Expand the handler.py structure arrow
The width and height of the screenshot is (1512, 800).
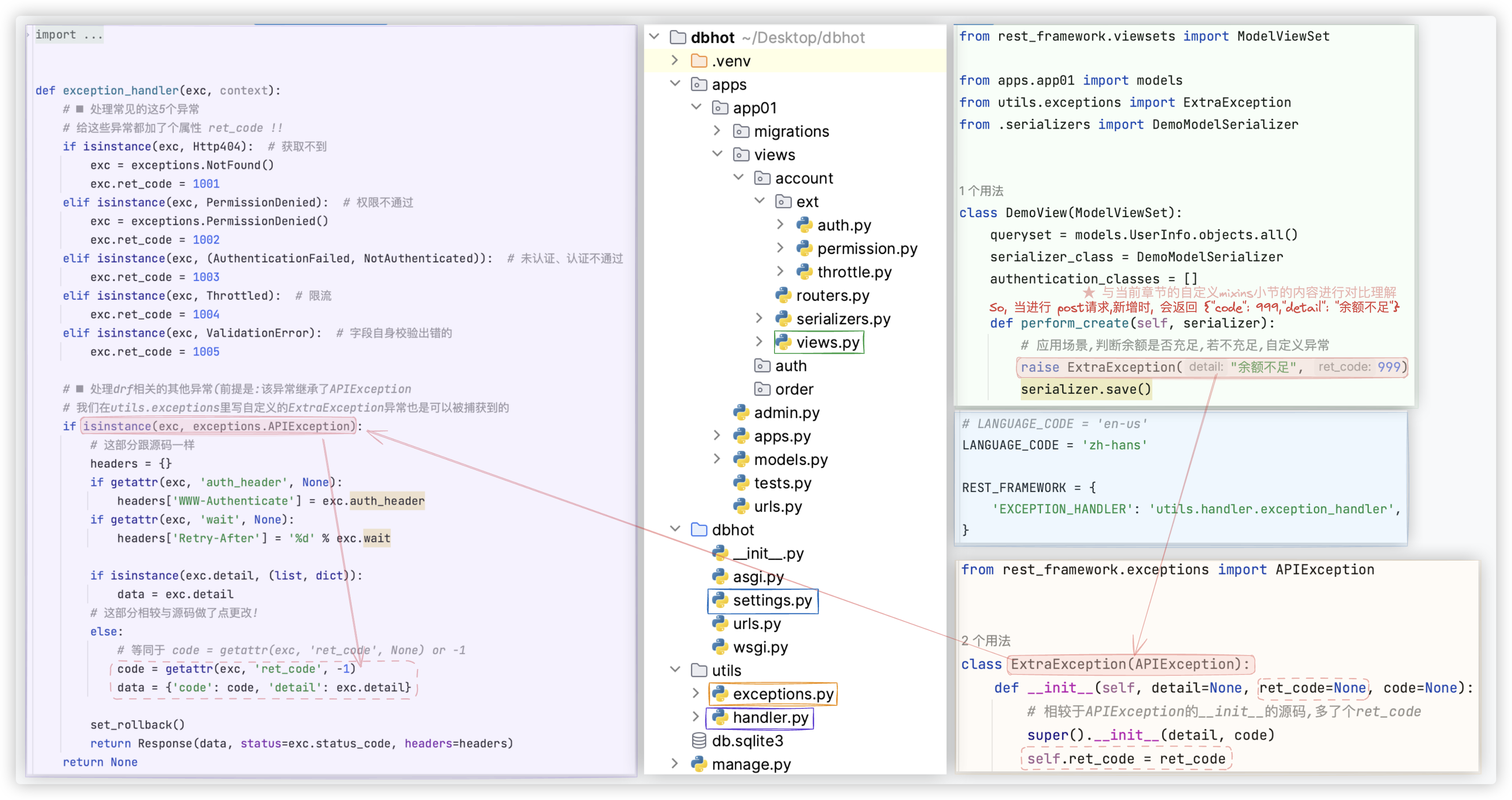pyautogui.click(x=696, y=717)
